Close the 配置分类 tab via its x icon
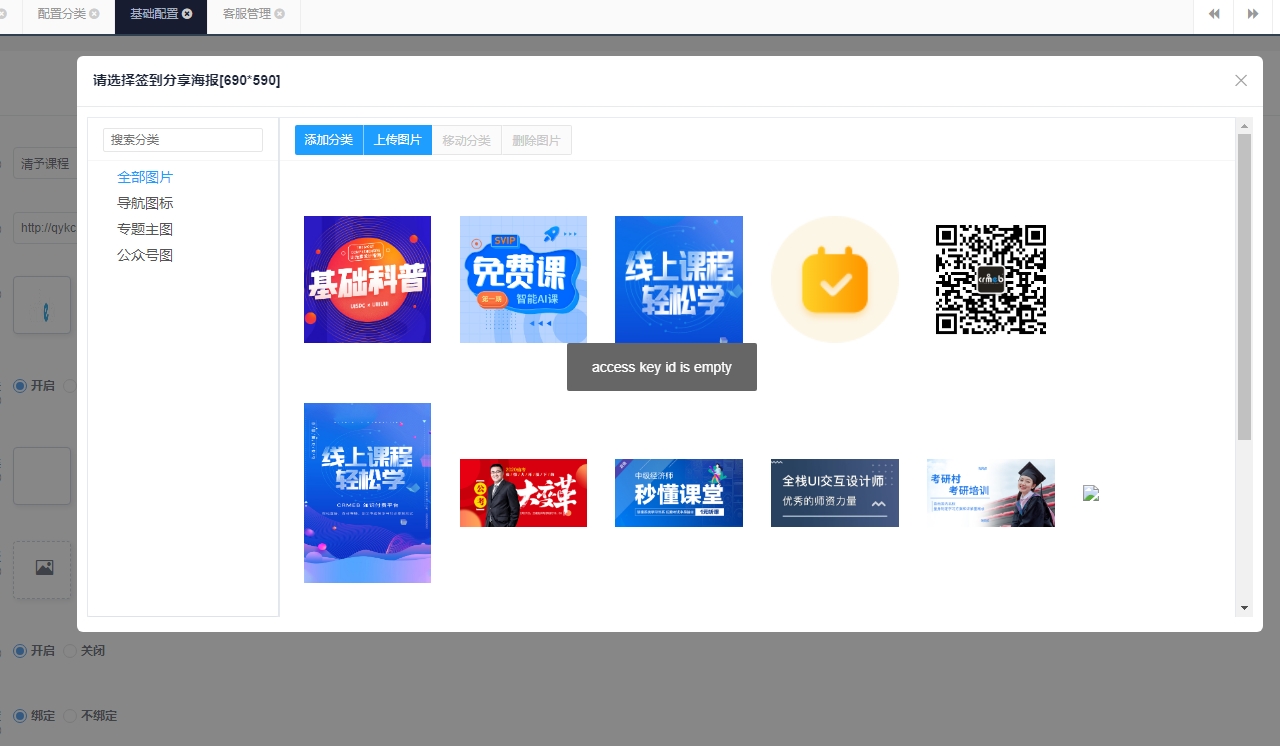This screenshot has height=746, width=1280. click(x=94, y=14)
